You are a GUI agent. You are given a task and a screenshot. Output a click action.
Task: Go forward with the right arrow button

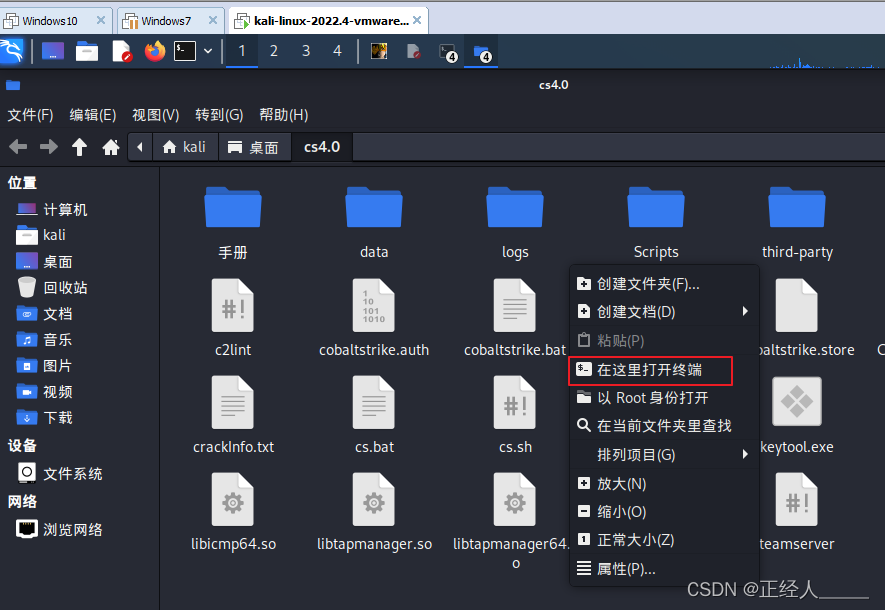(x=49, y=147)
